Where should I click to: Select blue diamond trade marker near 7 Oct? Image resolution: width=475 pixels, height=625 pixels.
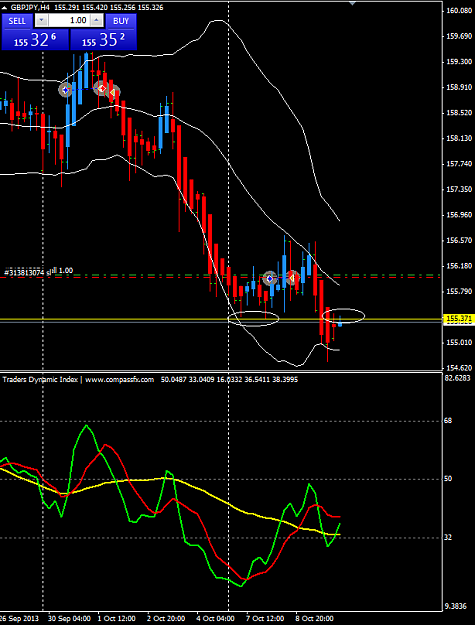coord(270,278)
